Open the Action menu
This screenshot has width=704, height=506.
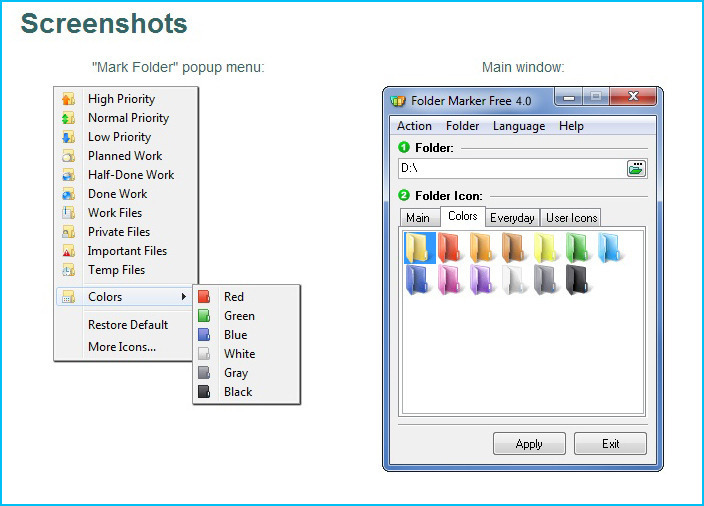tap(414, 126)
